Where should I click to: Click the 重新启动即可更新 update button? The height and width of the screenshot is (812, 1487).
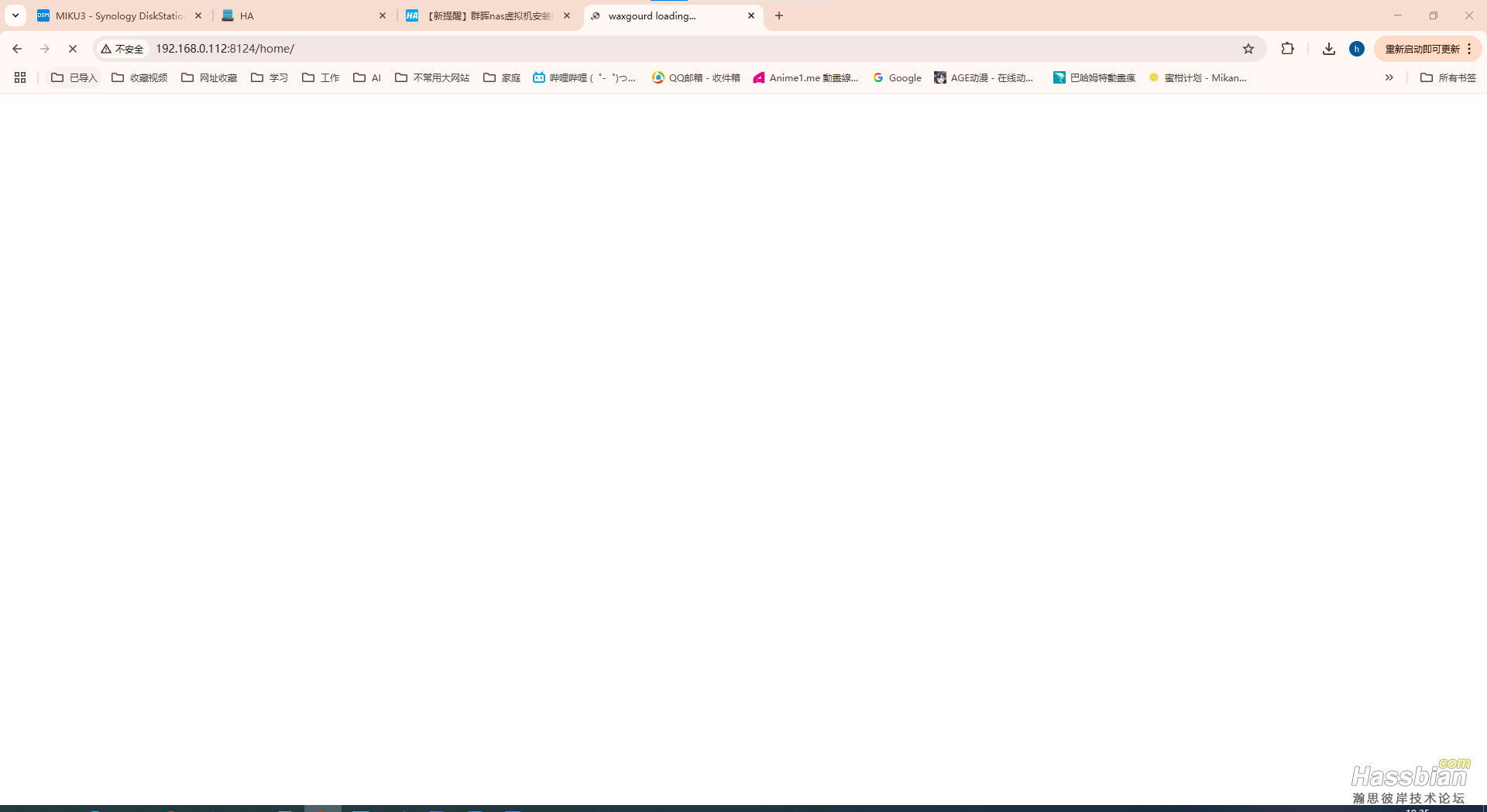point(1422,49)
